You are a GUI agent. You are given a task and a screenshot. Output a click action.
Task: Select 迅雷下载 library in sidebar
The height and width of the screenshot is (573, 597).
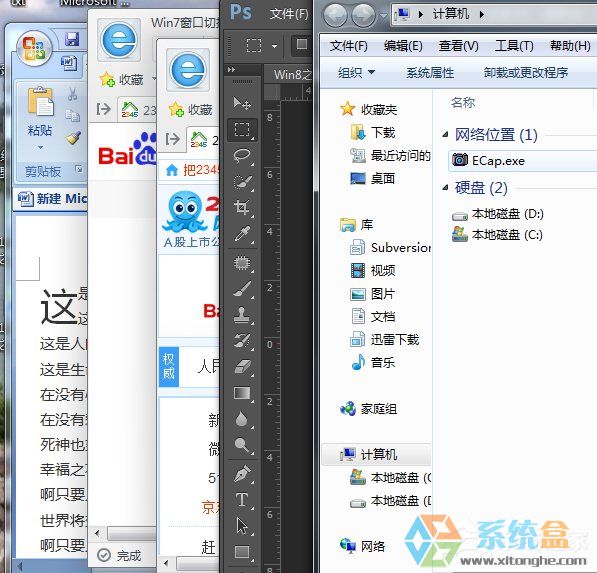pyautogui.click(x=385, y=339)
